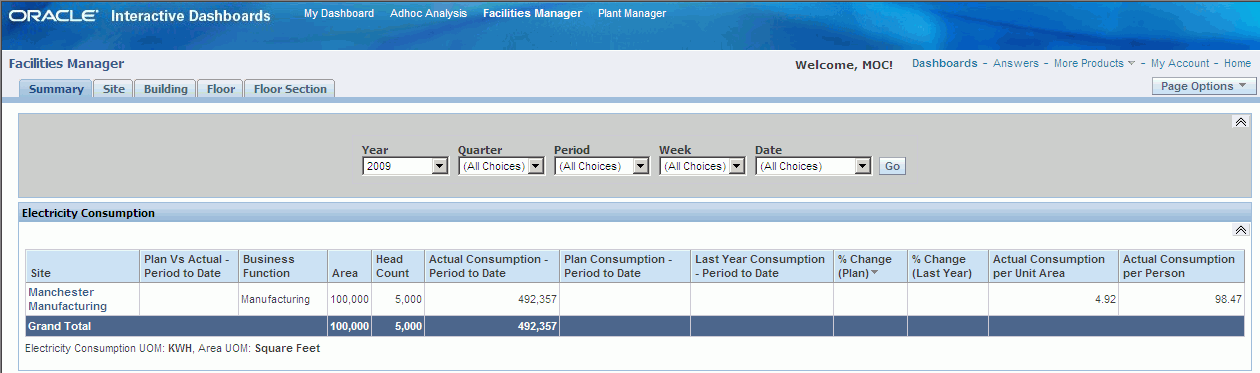Open the Manchester Manufacturing site link

[x=68, y=299]
